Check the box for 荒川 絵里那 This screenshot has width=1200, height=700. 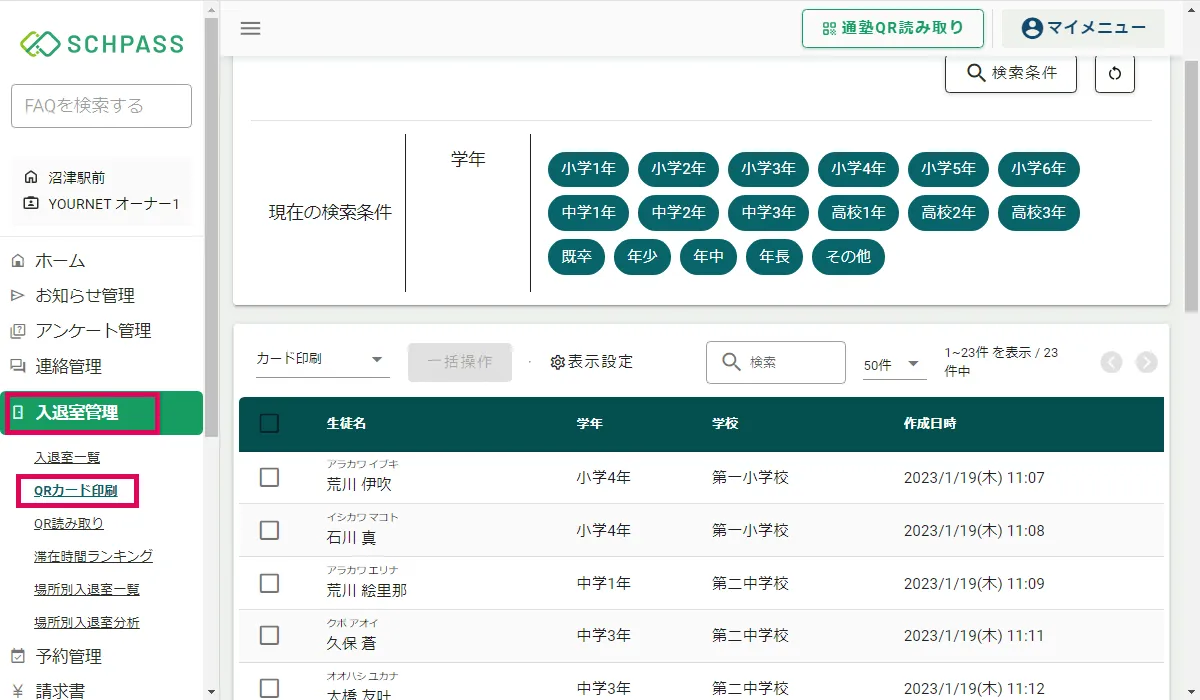(269, 583)
